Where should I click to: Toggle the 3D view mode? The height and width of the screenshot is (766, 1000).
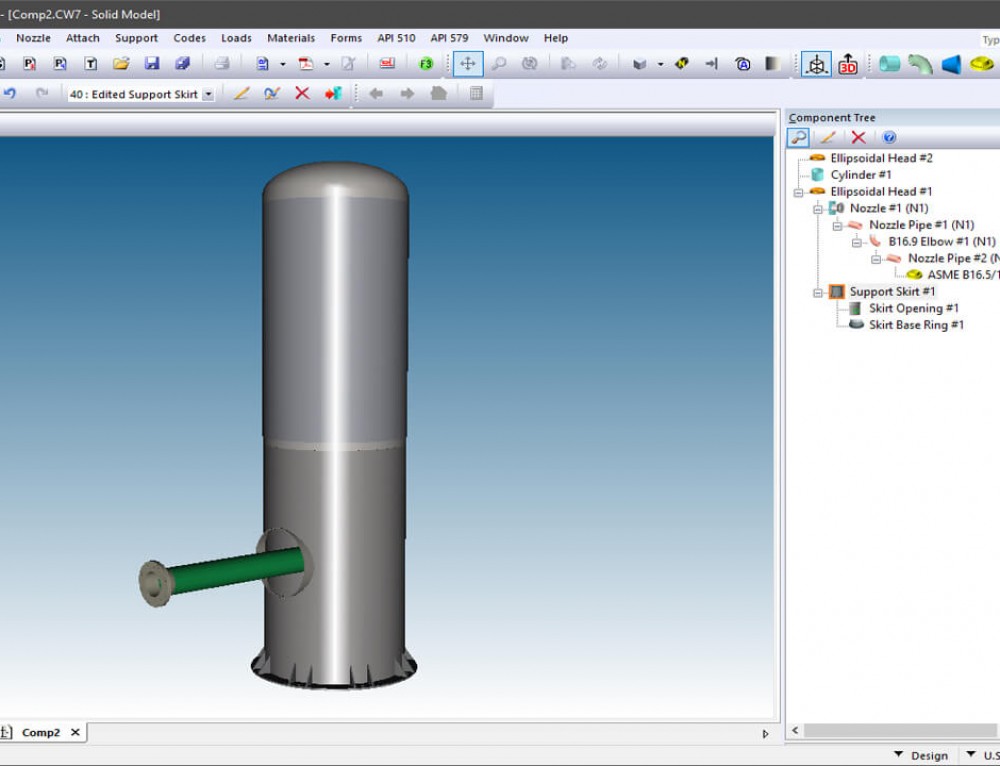click(x=847, y=63)
